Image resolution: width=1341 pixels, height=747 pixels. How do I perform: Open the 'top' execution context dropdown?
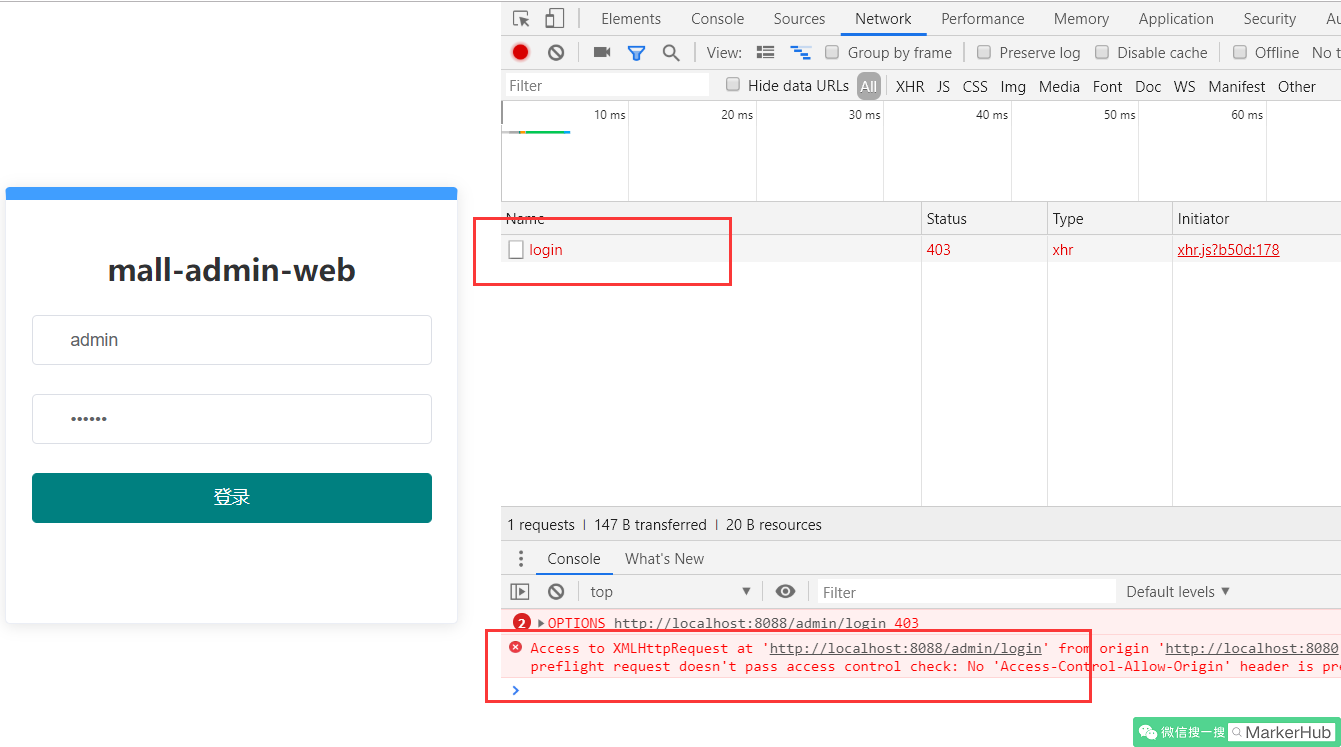tap(668, 591)
